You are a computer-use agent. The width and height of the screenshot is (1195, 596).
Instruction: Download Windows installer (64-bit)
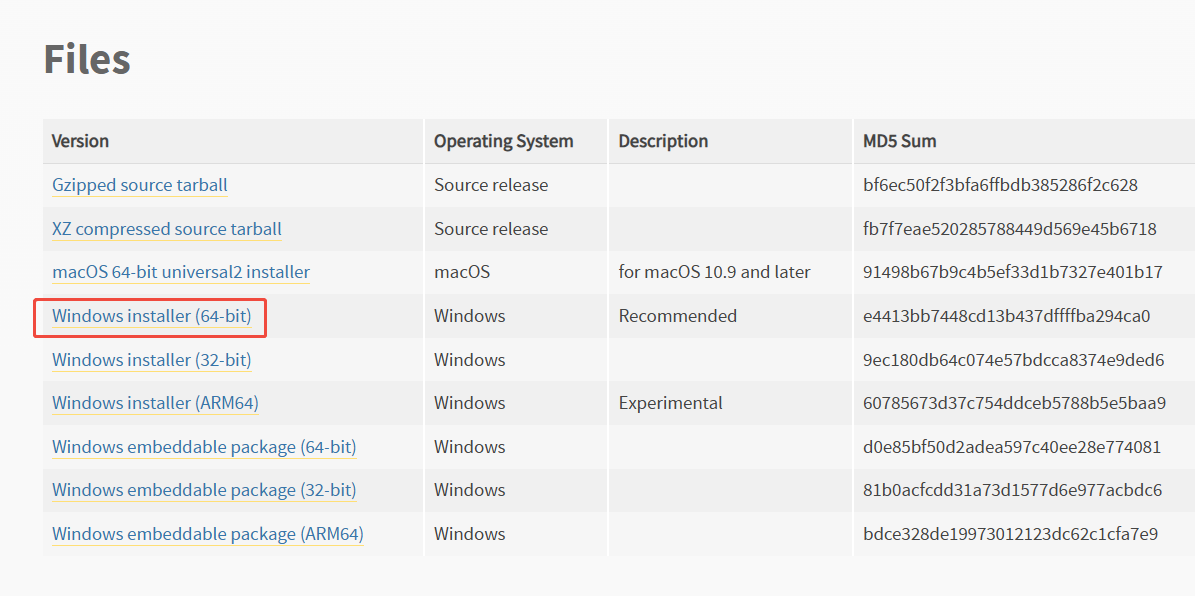pyautogui.click(x=151, y=316)
